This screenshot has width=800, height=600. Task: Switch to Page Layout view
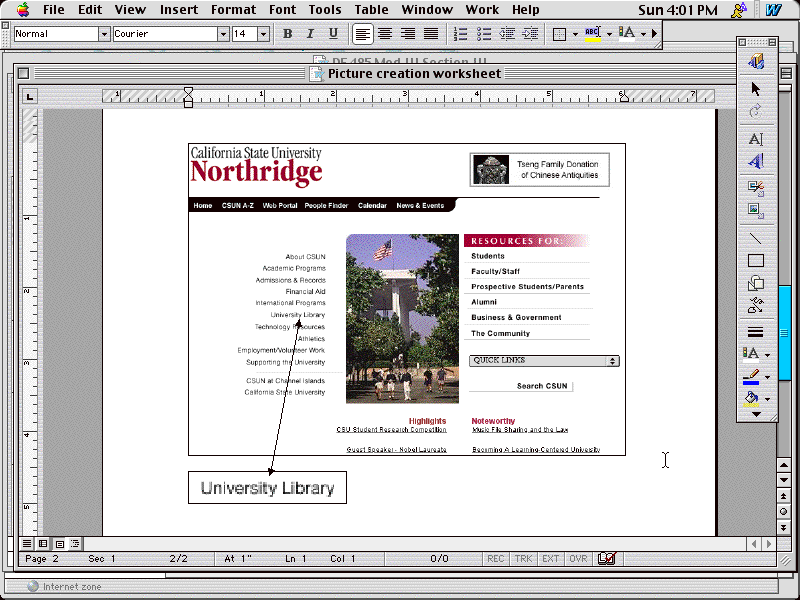(59, 543)
